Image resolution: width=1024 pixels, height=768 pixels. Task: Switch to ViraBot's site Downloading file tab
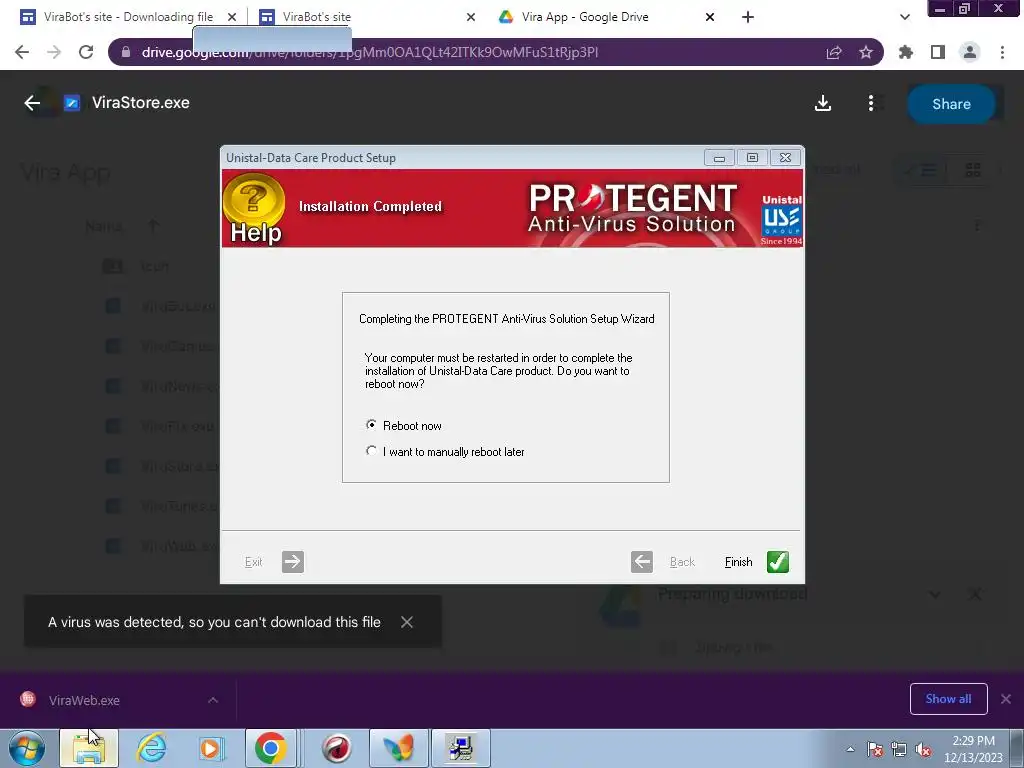[x=128, y=17]
